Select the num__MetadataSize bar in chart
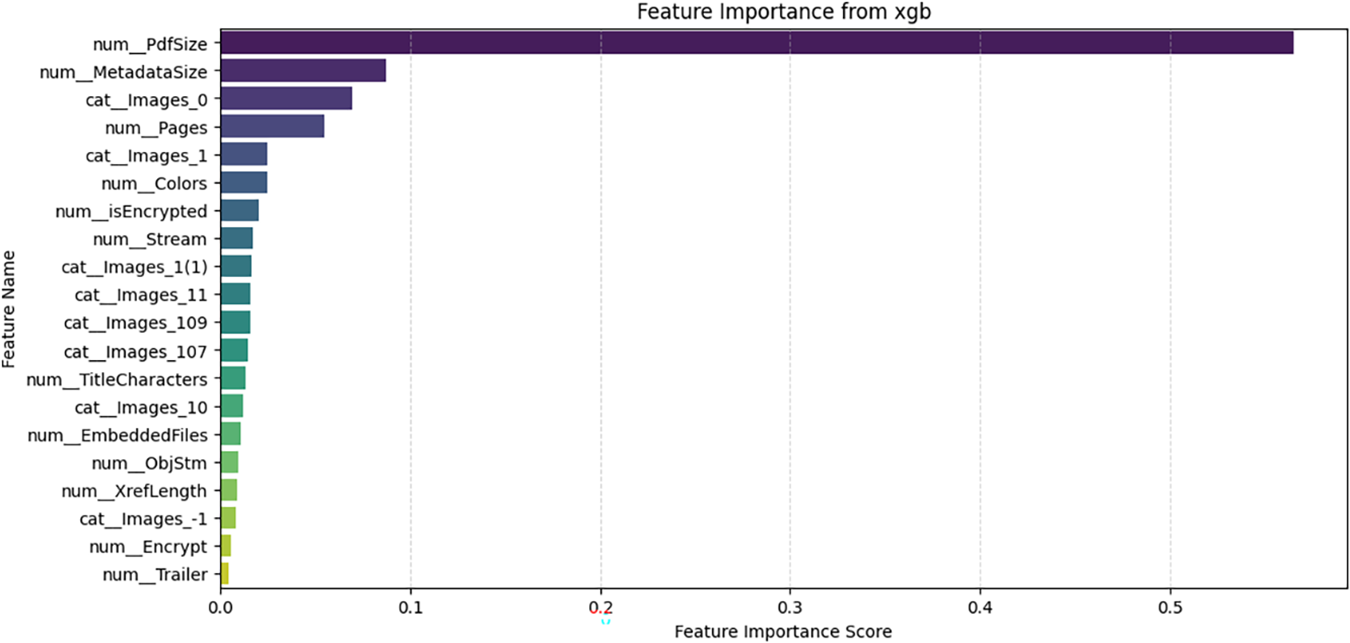 303,71
